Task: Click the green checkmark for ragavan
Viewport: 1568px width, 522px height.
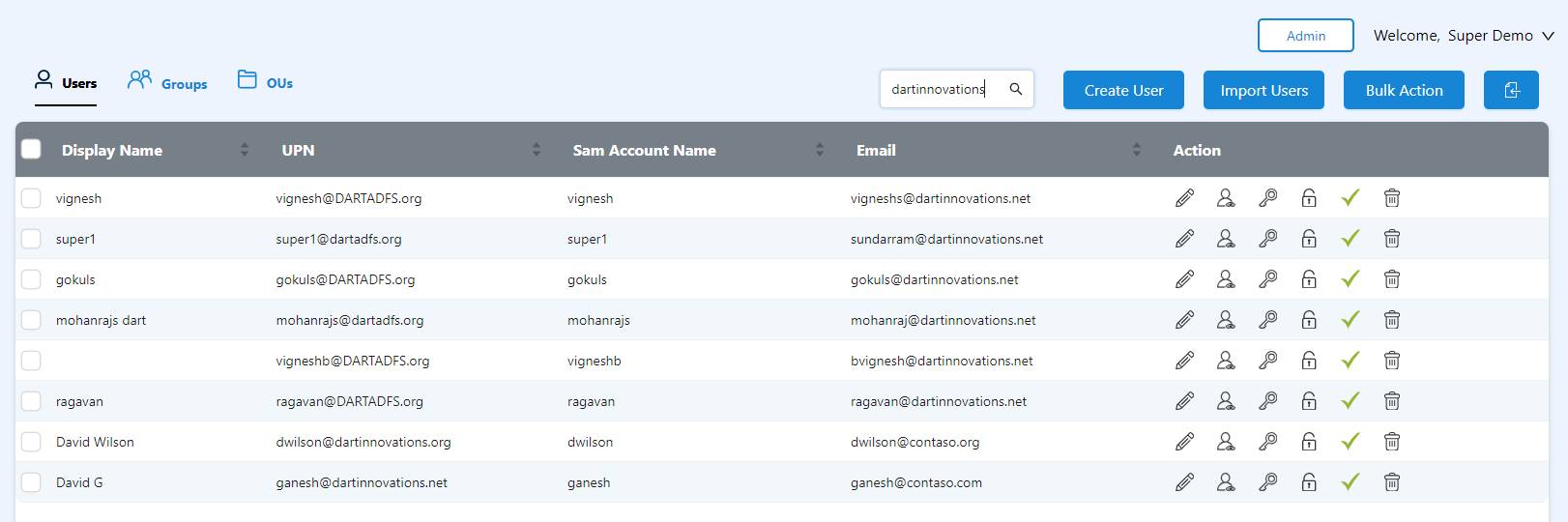Action: (1350, 400)
